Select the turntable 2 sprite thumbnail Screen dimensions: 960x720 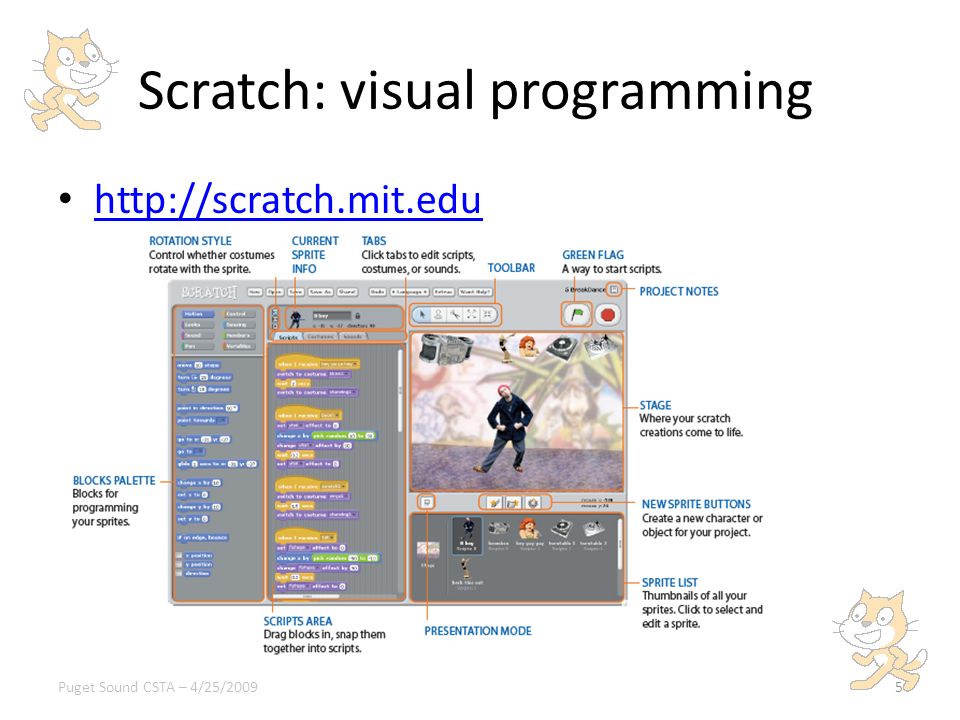click(x=593, y=536)
